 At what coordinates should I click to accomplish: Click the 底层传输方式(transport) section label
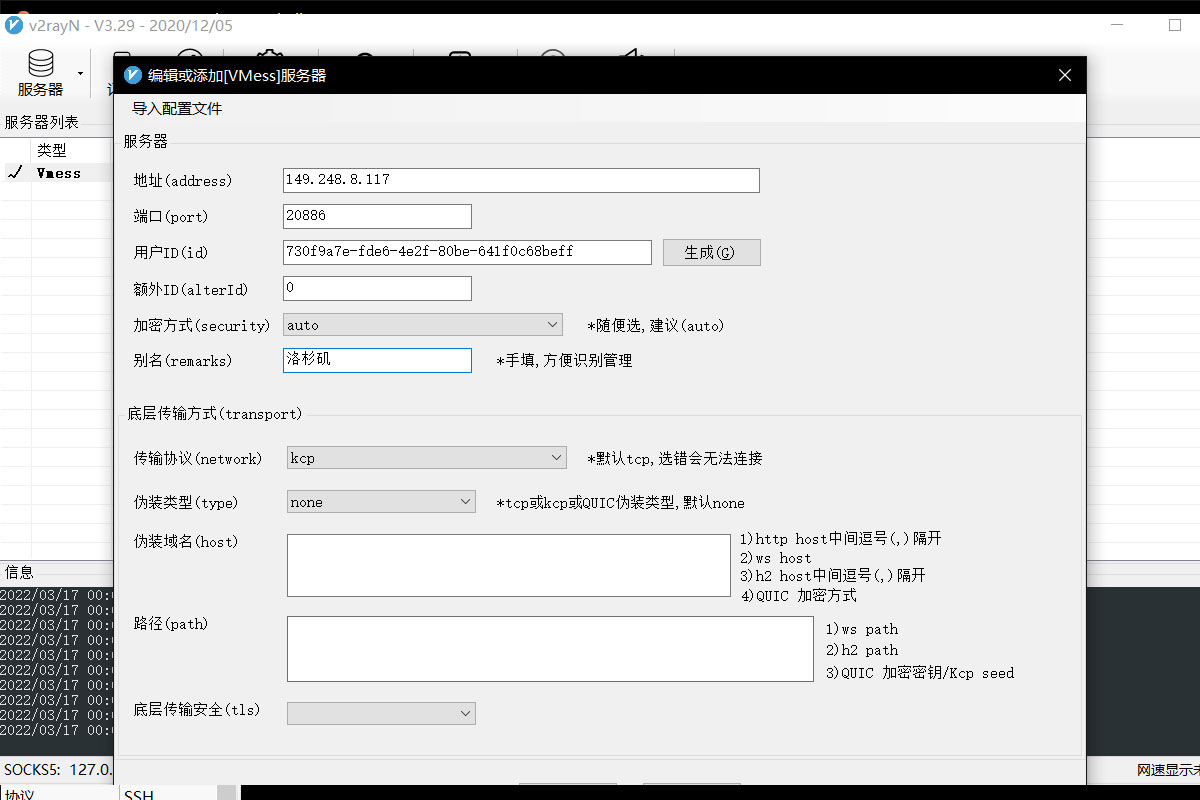point(215,413)
